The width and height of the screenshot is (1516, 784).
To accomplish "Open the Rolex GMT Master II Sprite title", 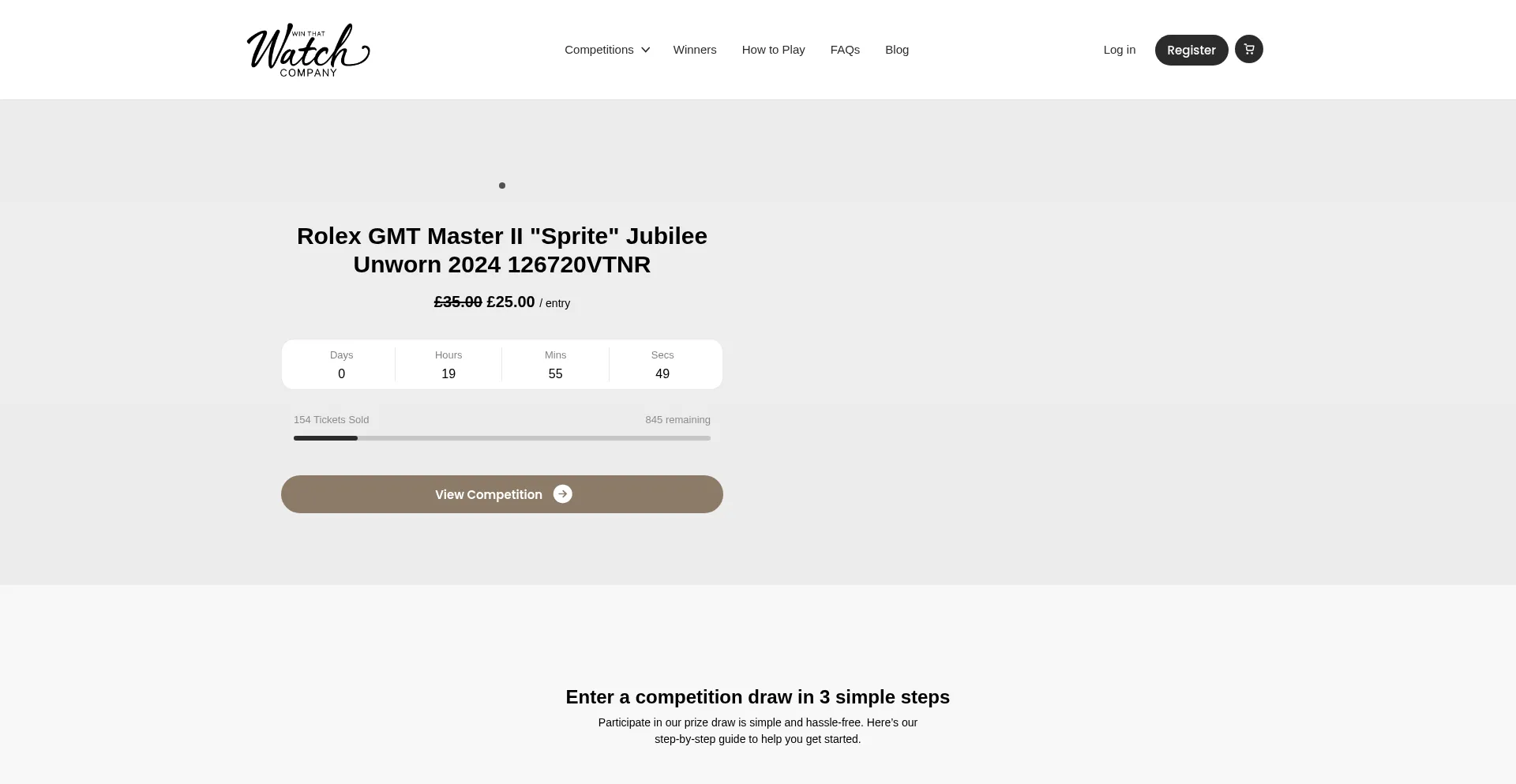I will click(502, 250).
